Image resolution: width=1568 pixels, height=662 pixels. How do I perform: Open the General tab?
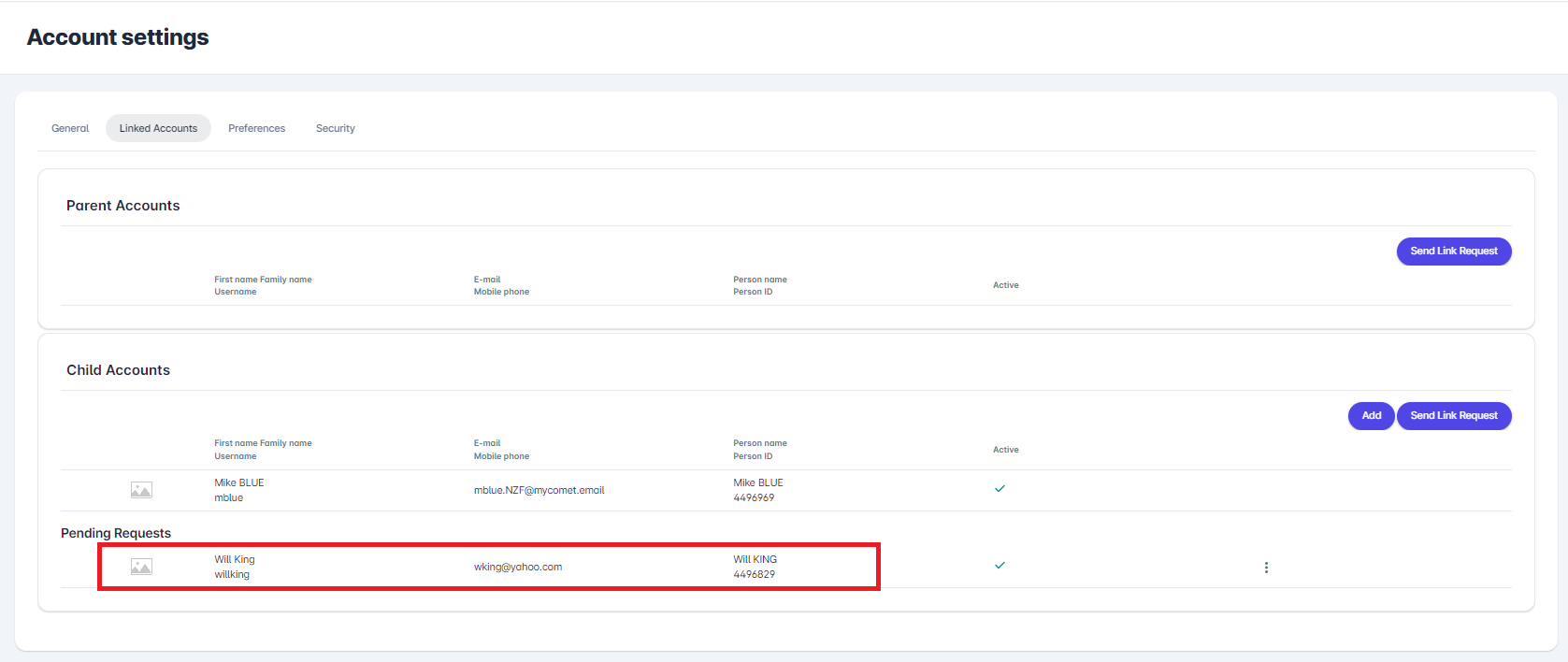(x=70, y=128)
